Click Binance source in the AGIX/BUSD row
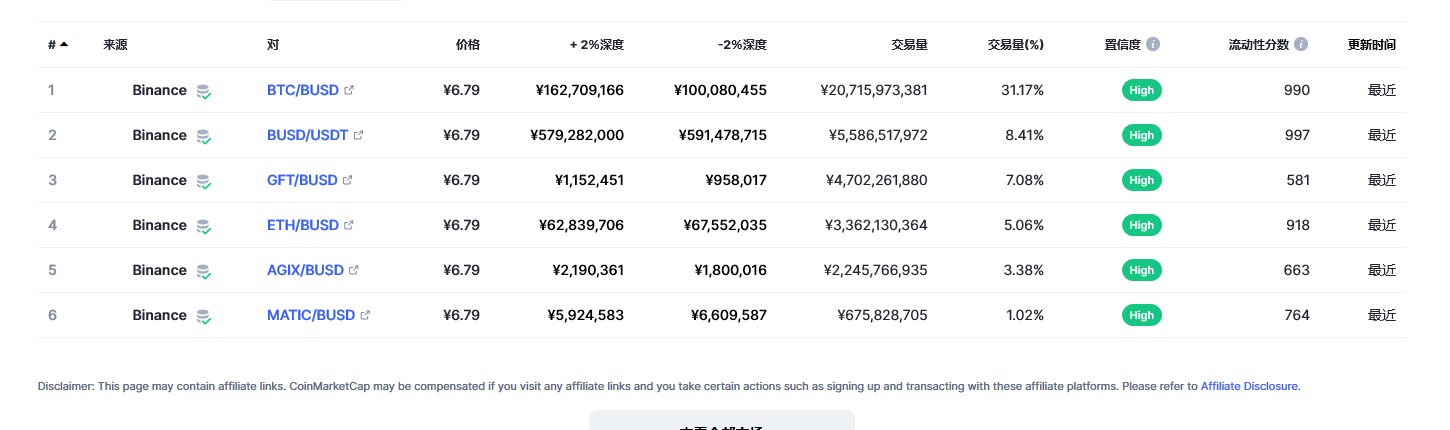The image size is (1450, 430). coord(159,270)
